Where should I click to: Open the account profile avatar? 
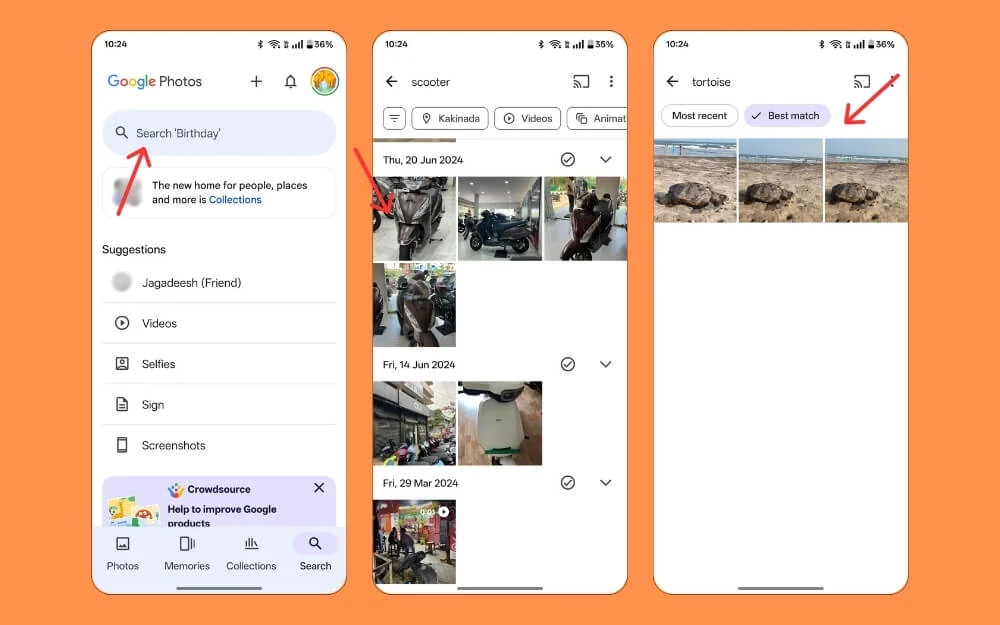(x=324, y=82)
